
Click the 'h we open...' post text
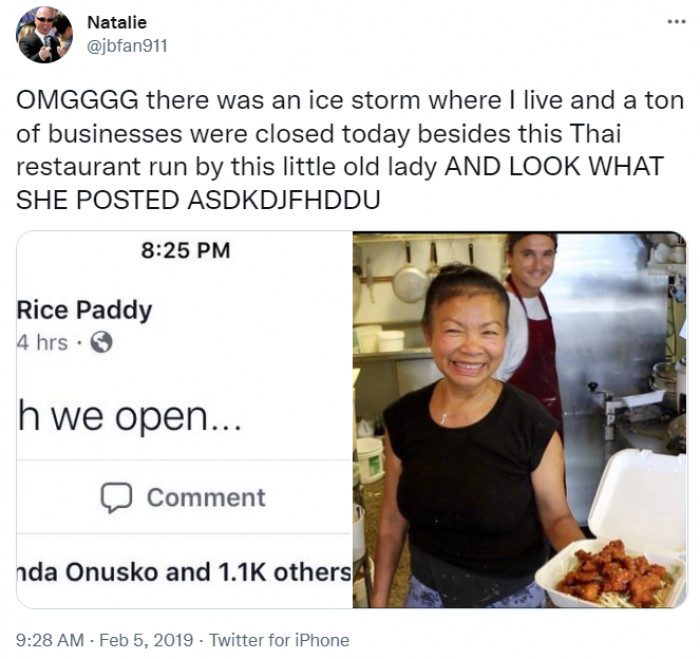click(x=130, y=417)
